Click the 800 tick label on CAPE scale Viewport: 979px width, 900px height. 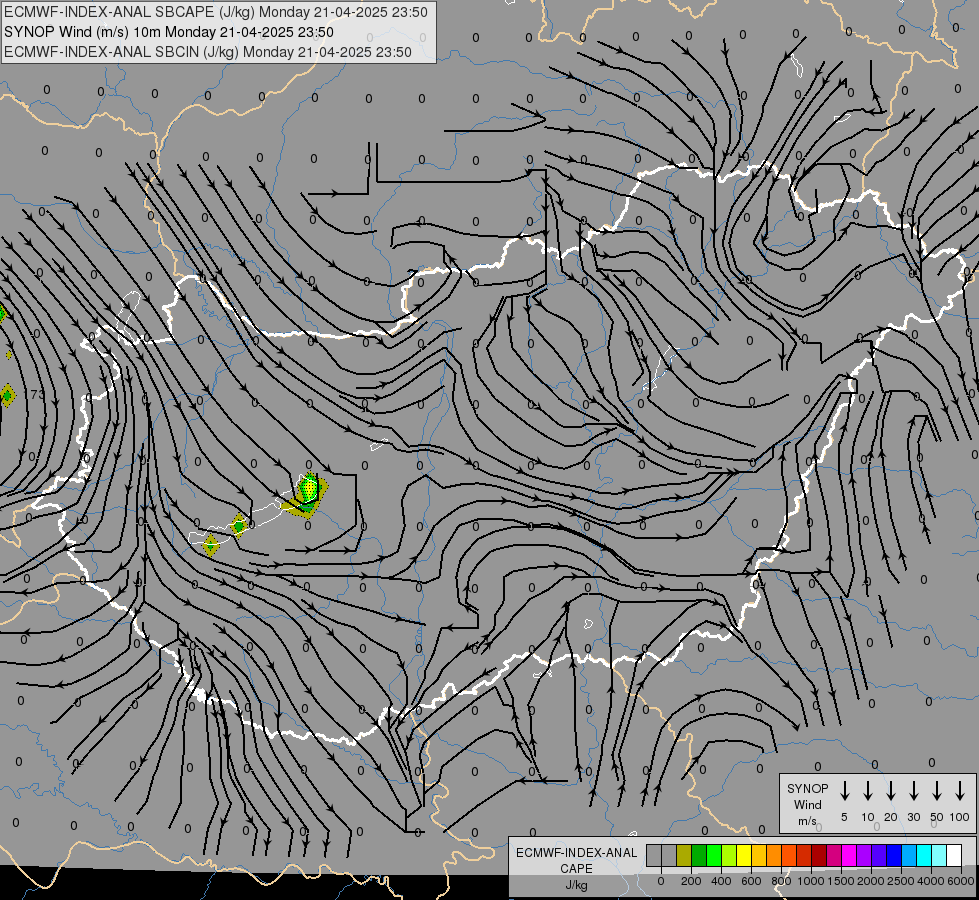click(781, 881)
